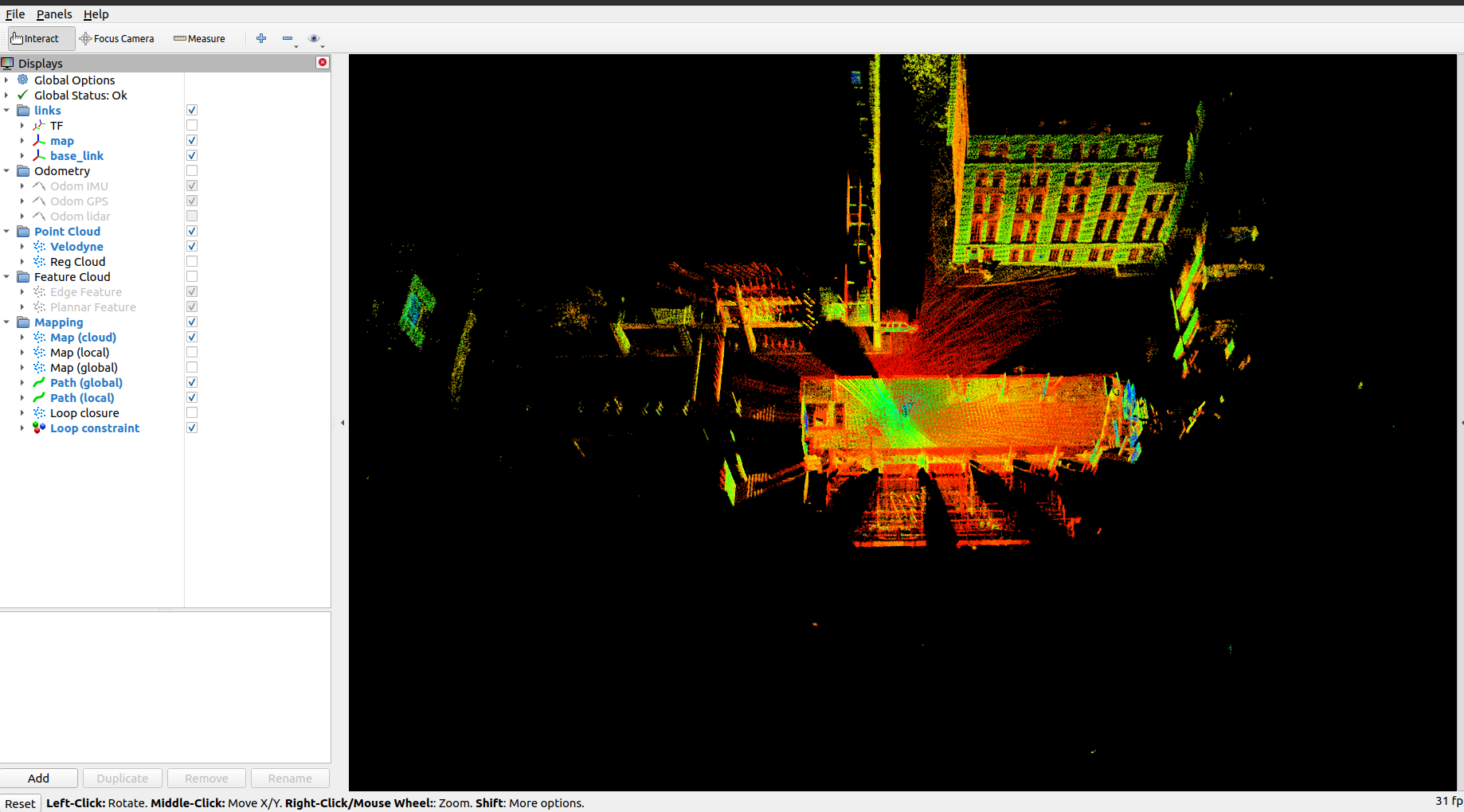Screen dimensions: 1464x812
Task: Click the Rename button
Action: coord(290,778)
